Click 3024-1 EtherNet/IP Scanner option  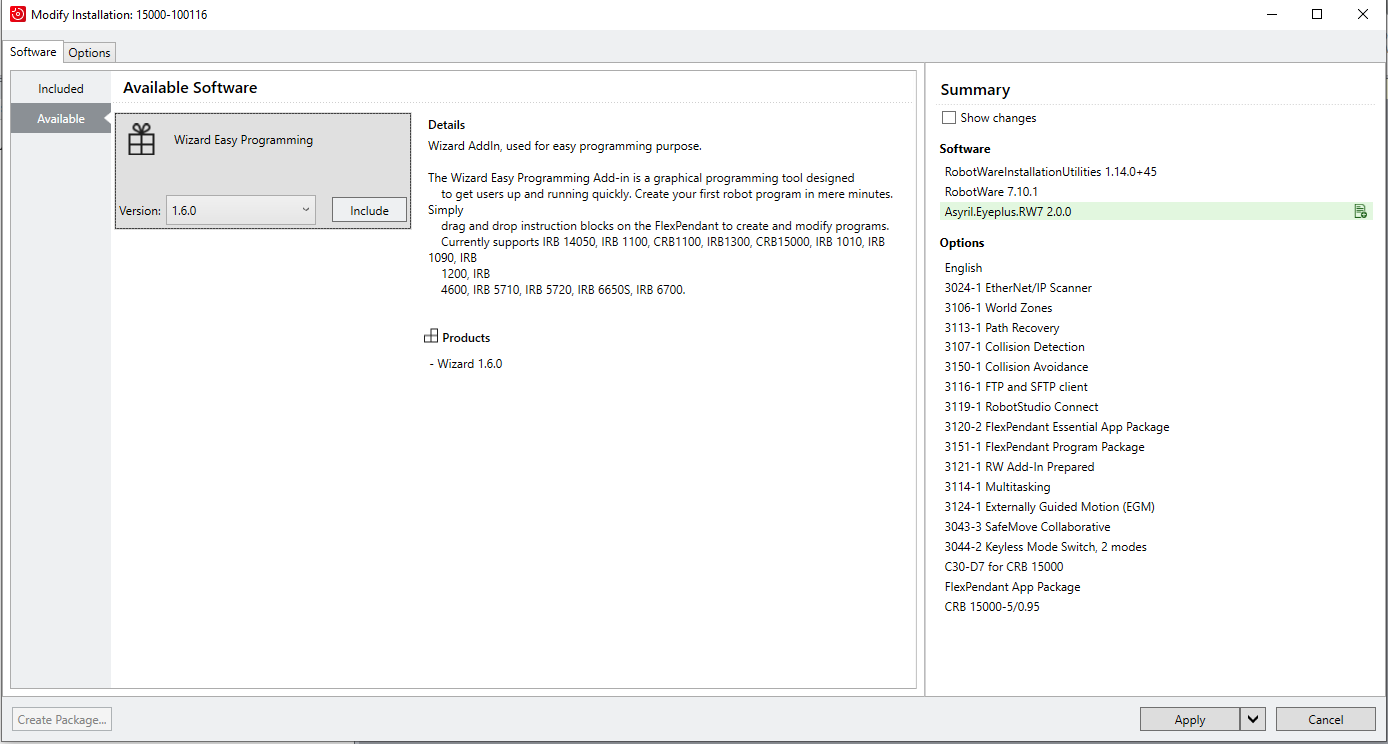coord(1018,288)
